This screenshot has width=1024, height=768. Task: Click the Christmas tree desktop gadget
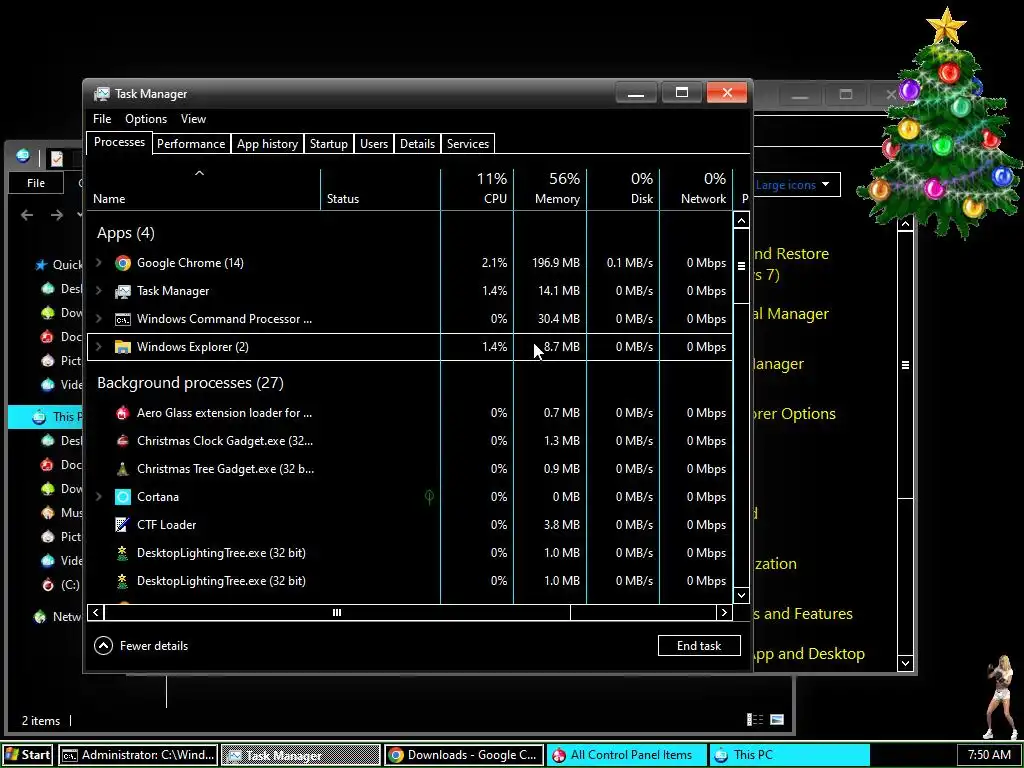click(940, 124)
